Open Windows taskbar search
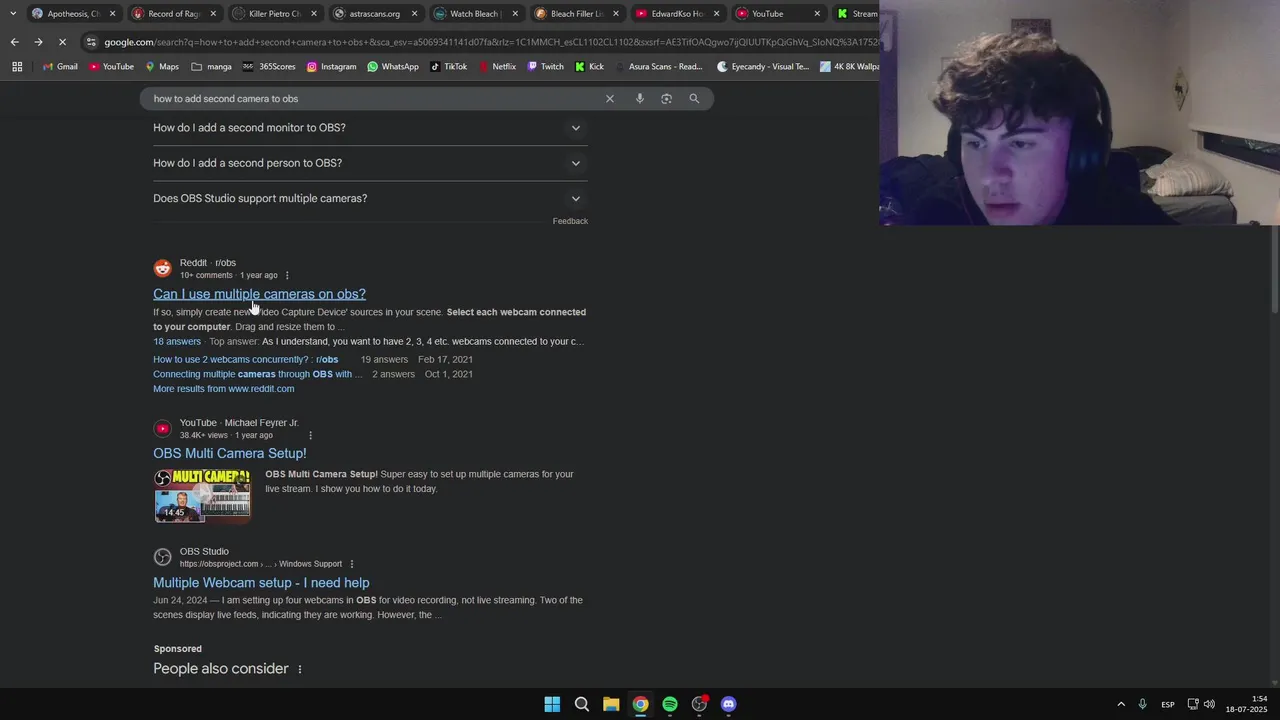Viewport: 1280px width, 720px height. [x=581, y=704]
